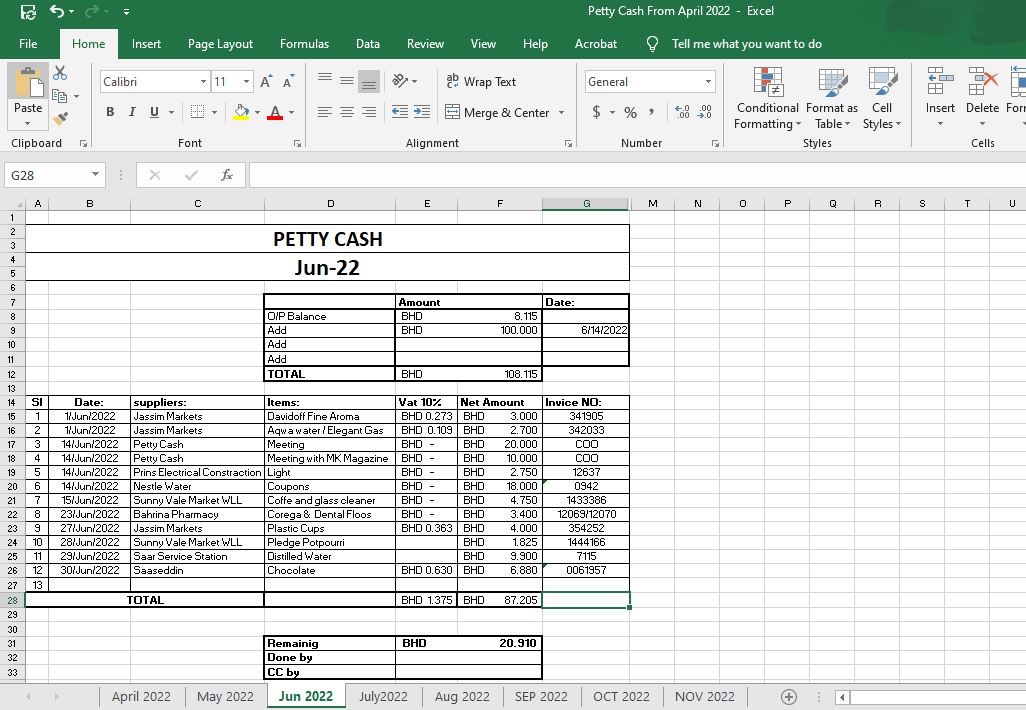Screen dimensions: 1026x710
Task: Click Tell me what you want to do
Action: click(747, 44)
